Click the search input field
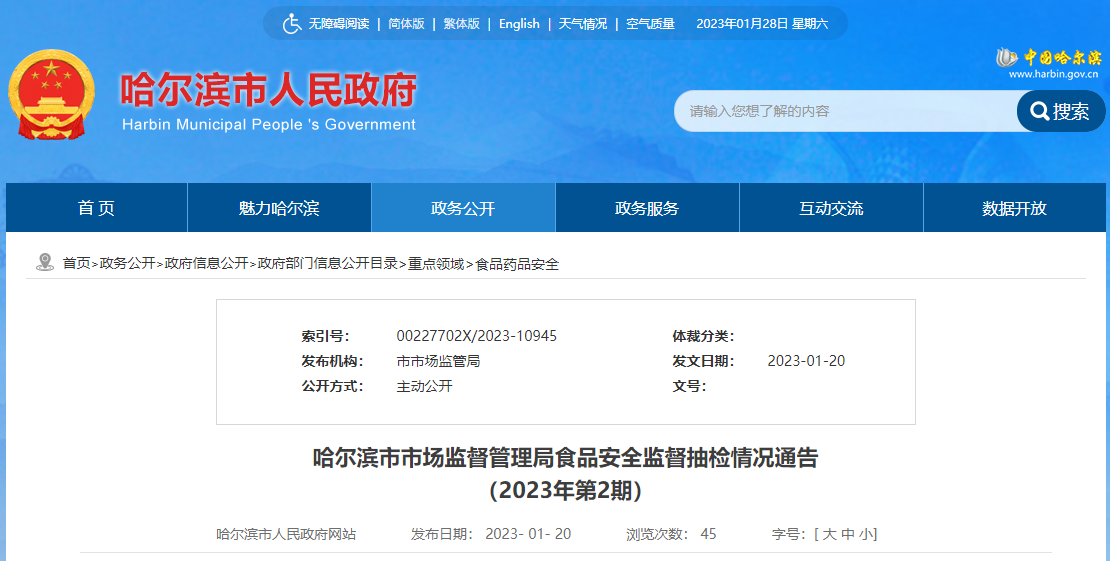Screen dimensions: 1110x561 (x=846, y=111)
